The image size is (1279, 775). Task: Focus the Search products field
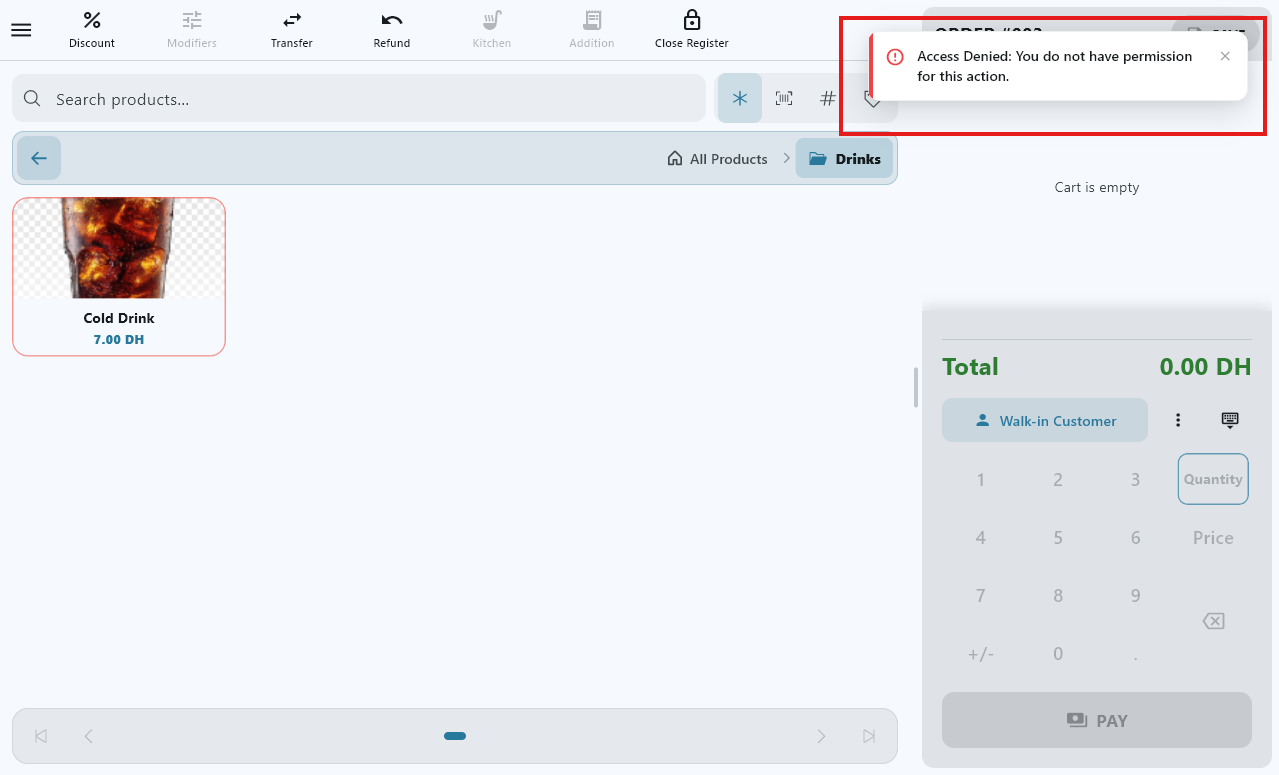point(359,99)
